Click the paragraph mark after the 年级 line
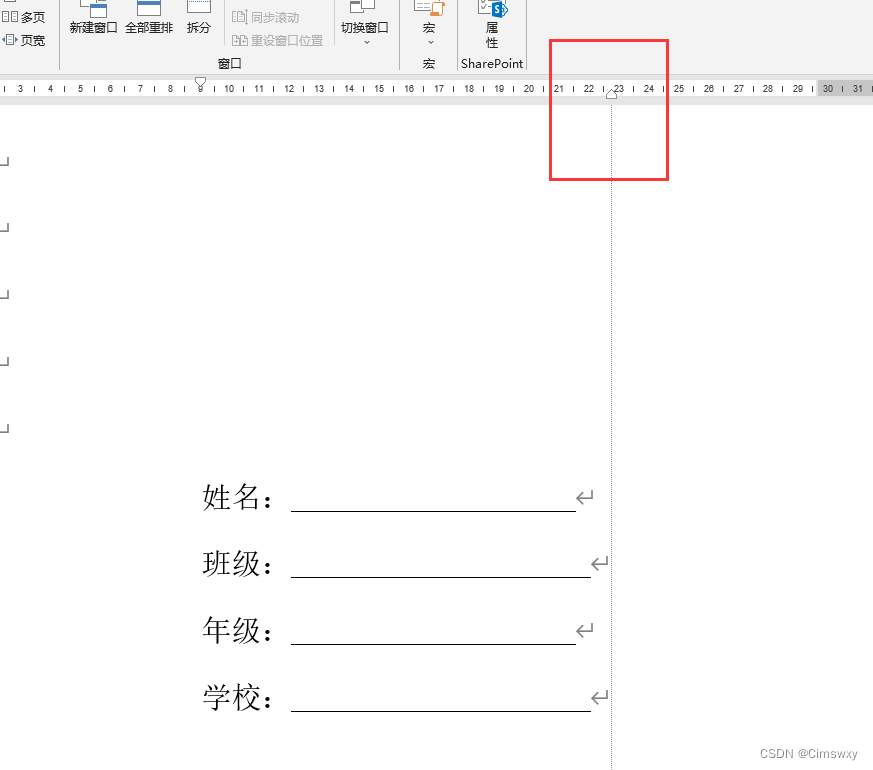Screen dimensions: 873x770 [x=584, y=630]
